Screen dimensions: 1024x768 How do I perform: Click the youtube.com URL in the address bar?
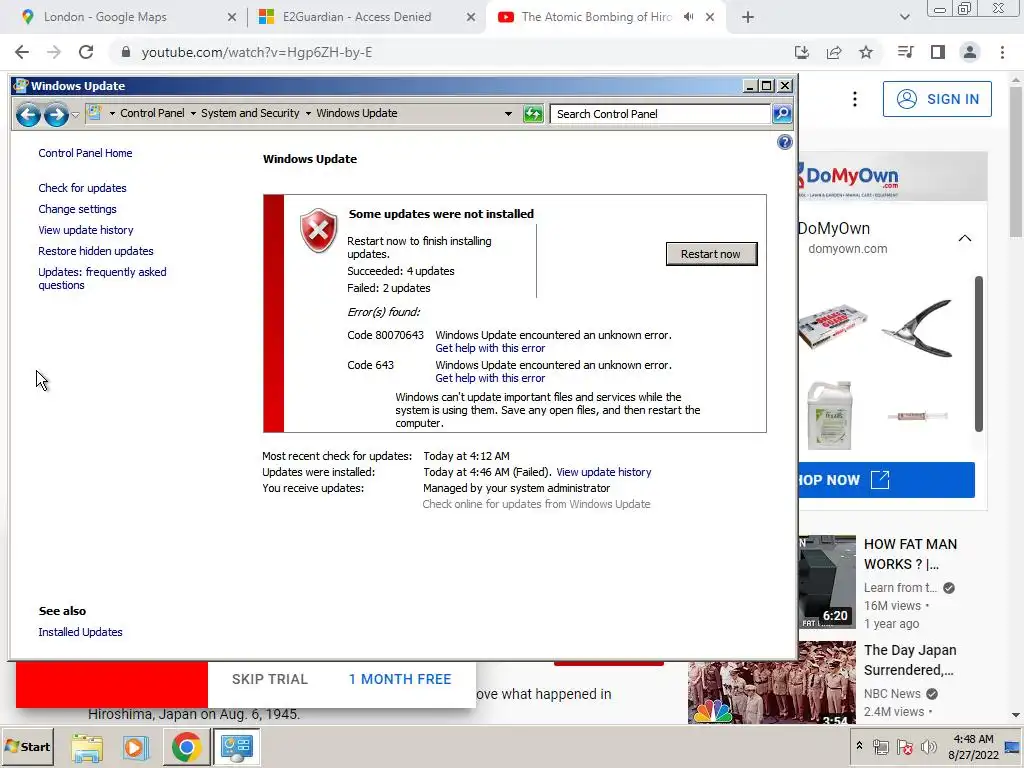click(257, 52)
